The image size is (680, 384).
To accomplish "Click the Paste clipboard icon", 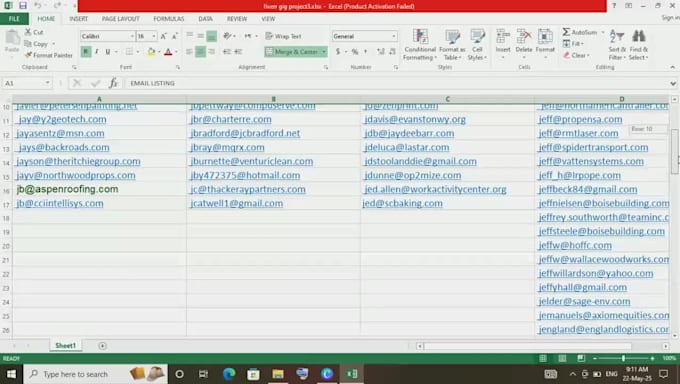I will [12, 38].
